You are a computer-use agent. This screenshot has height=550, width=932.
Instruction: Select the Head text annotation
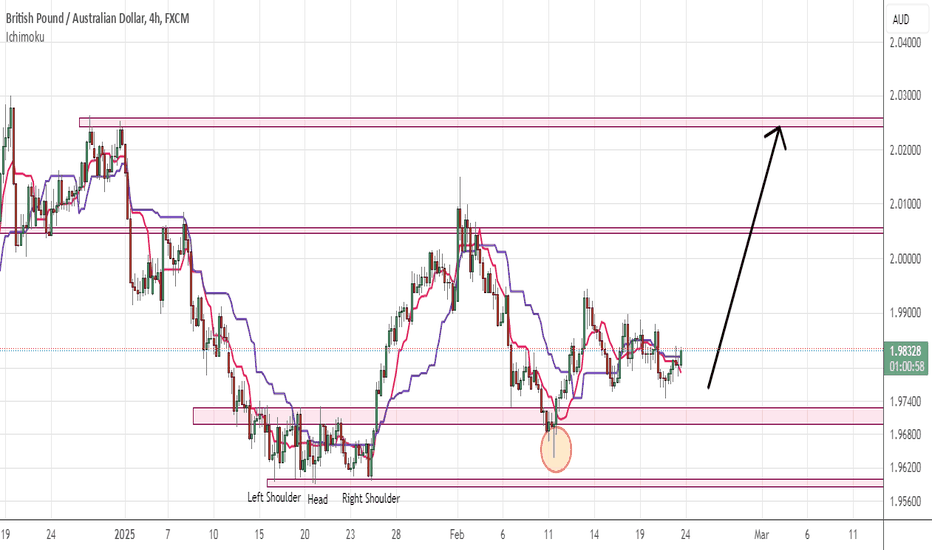(x=317, y=499)
